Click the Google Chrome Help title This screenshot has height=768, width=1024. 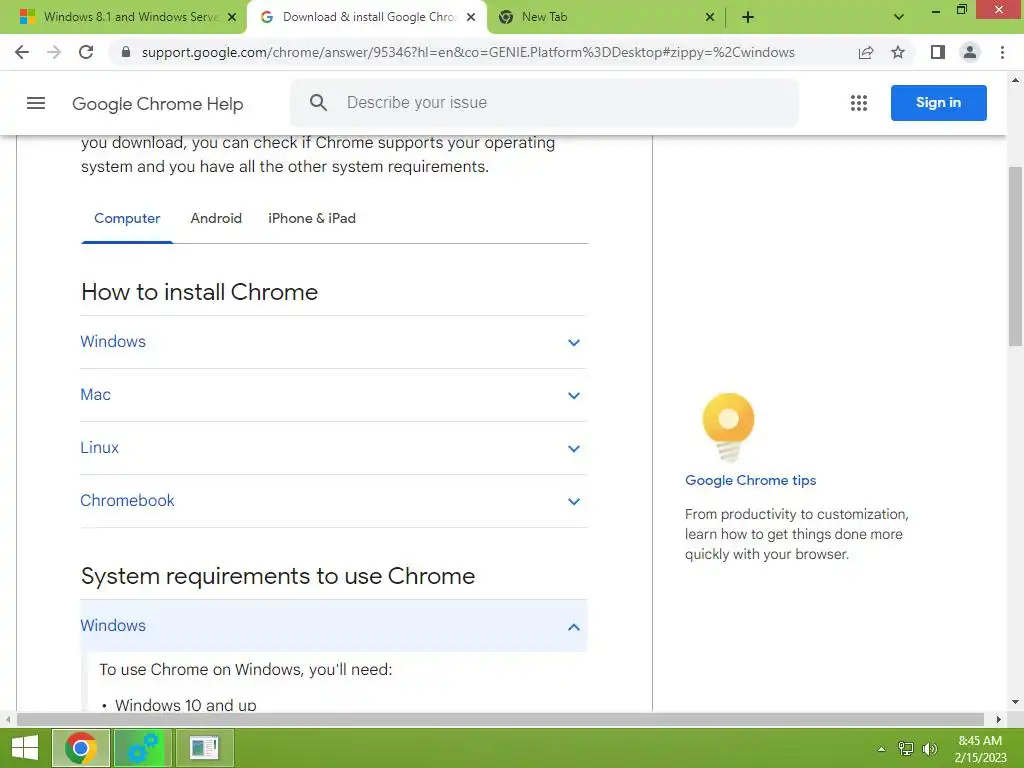click(x=157, y=103)
